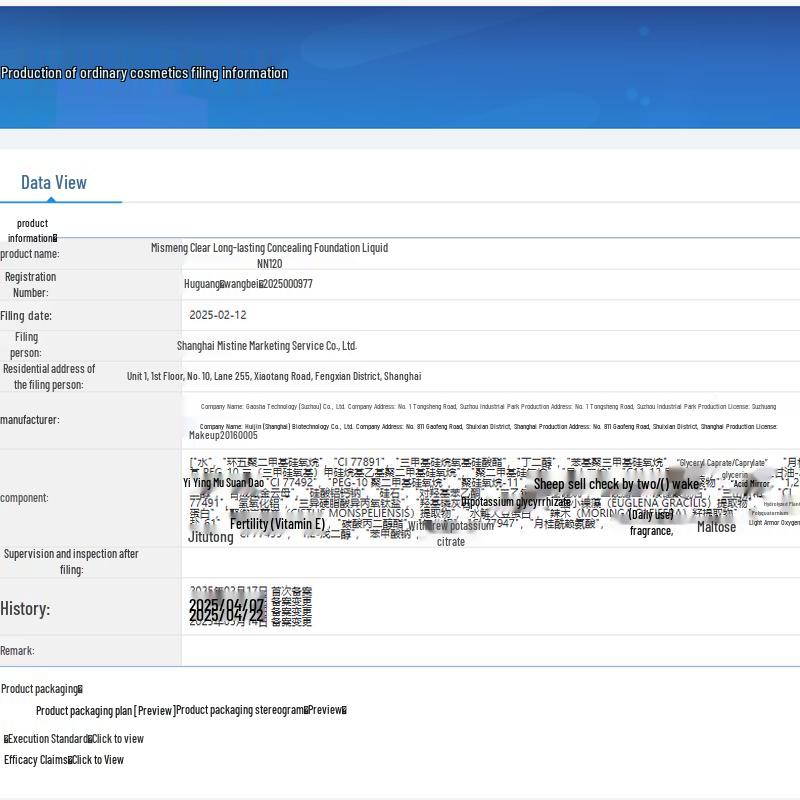Click the 'History:' row label

pos(25,608)
